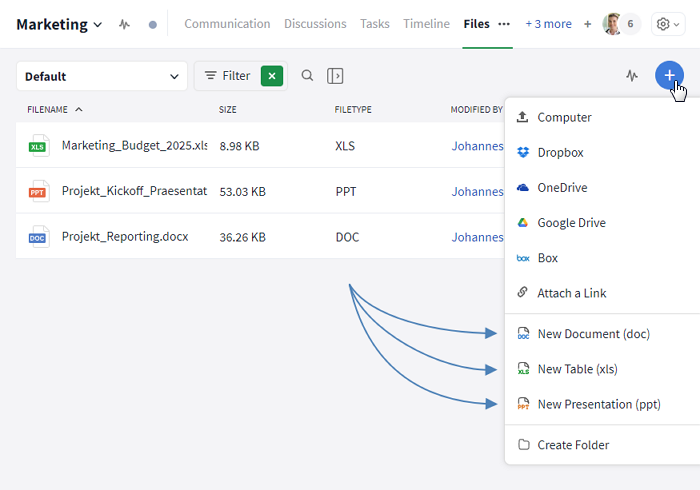Choose Attach a Link from the menu

click(x=602, y=293)
